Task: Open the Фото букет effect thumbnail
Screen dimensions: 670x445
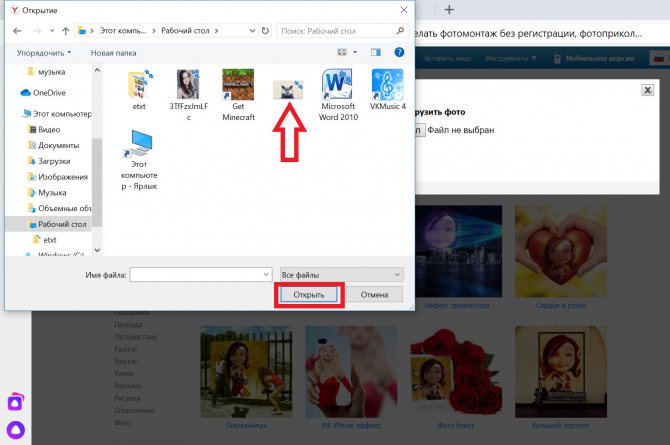Action: pos(455,371)
